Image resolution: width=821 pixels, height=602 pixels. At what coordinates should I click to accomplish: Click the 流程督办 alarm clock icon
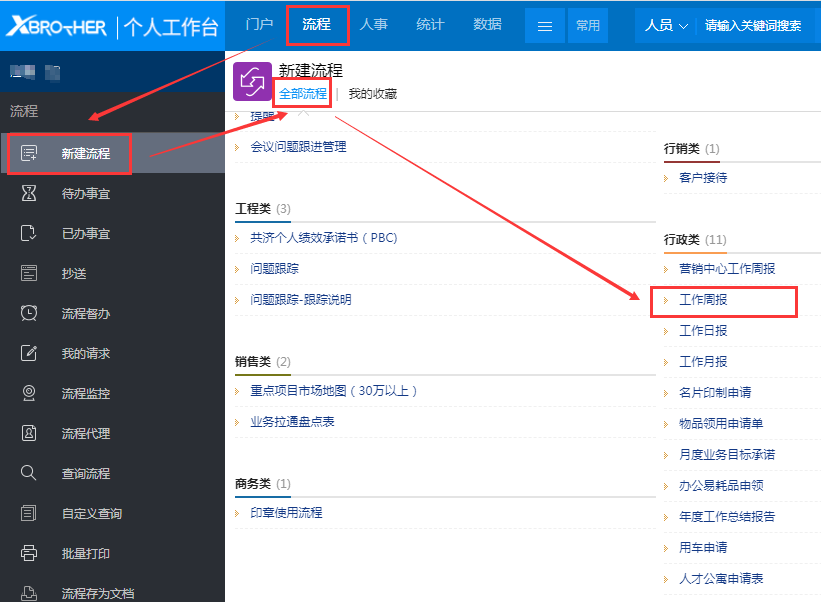29,313
